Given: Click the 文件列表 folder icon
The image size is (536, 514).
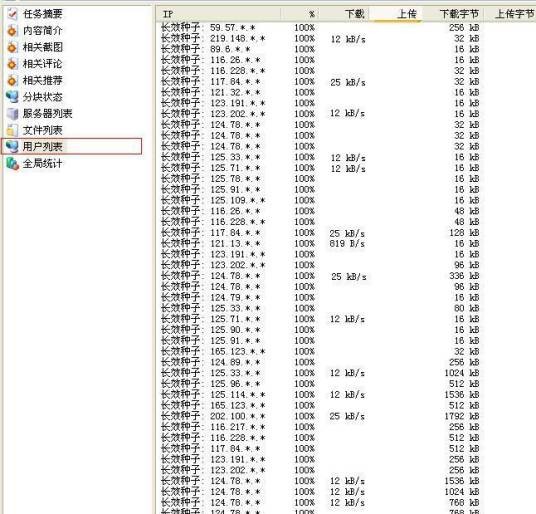Looking at the screenshot, I should 12,130.
